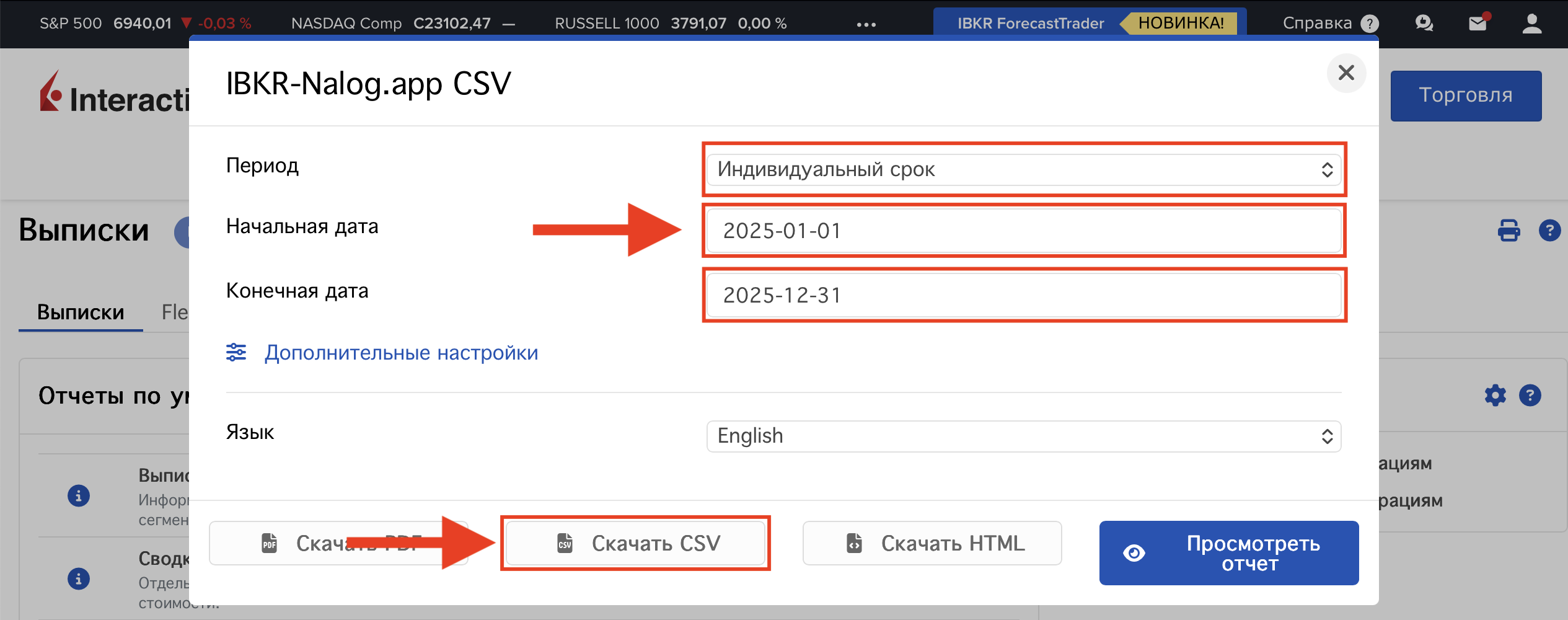Click the Просмотреть отчет button

1228,553
